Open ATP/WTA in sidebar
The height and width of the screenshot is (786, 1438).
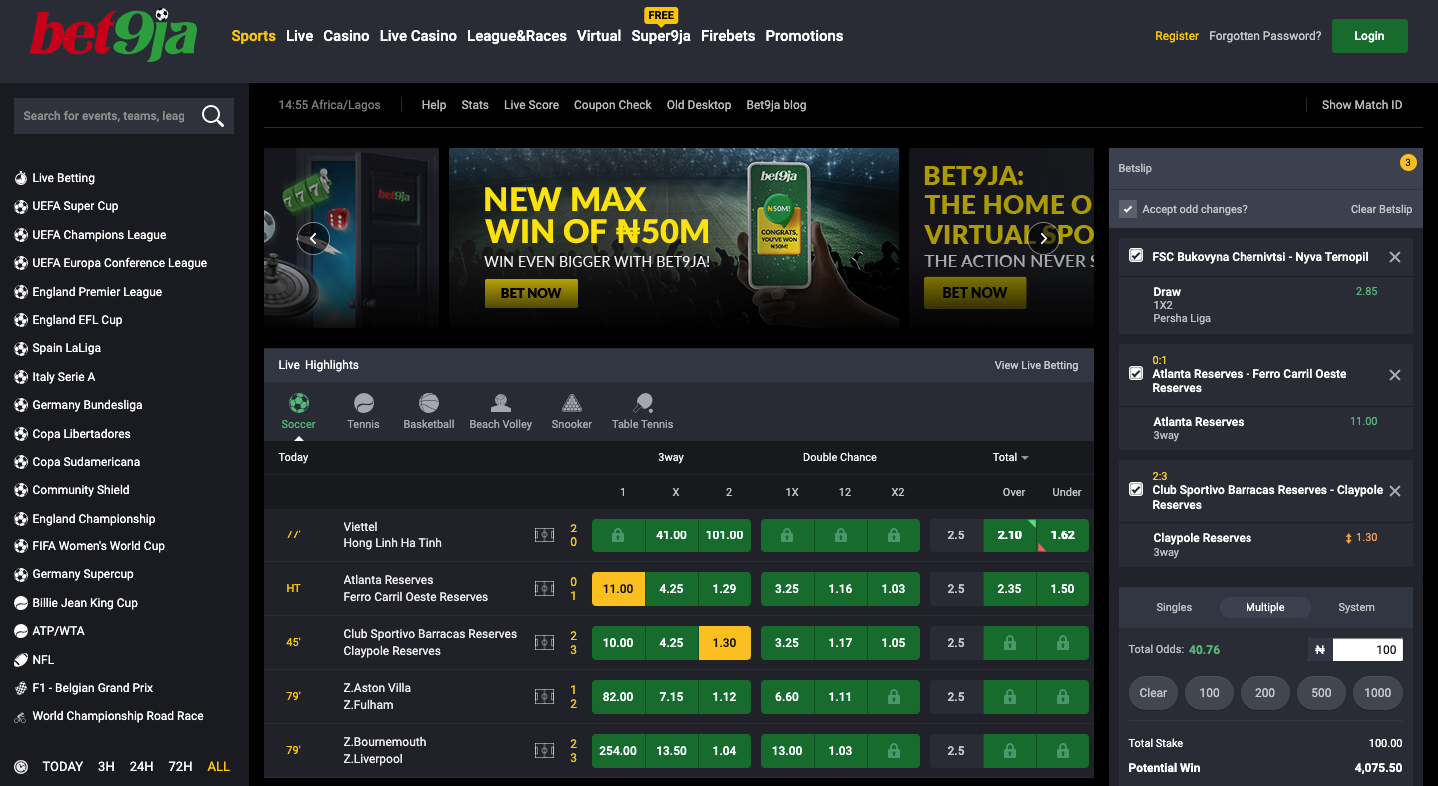[58, 631]
